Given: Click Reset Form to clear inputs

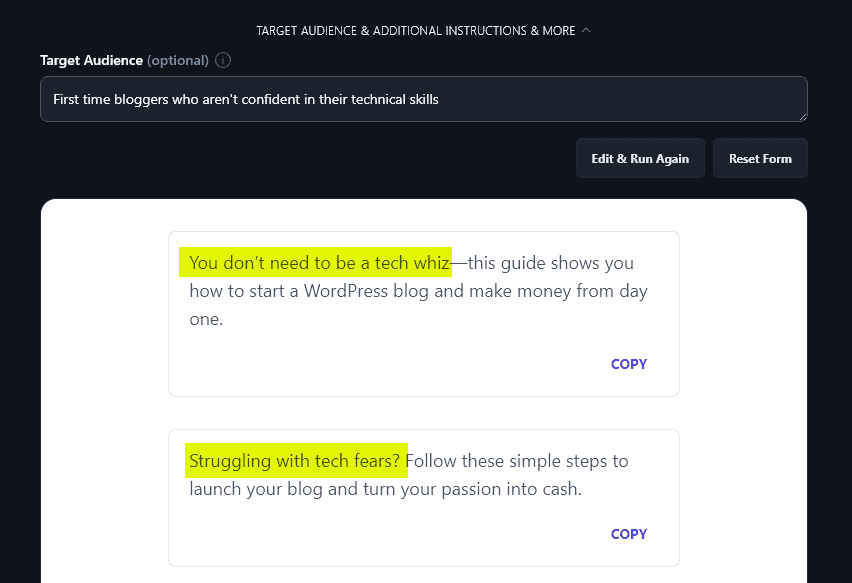Looking at the screenshot, I should (x=760, y=157).
